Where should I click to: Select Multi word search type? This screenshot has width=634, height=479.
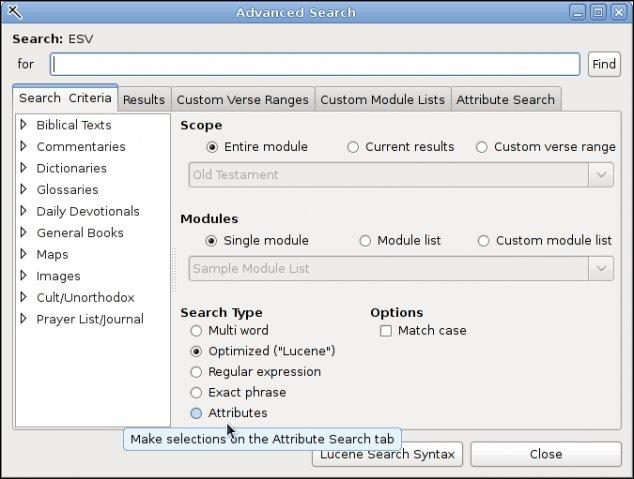pyautogui.click(x=196, y=331)
